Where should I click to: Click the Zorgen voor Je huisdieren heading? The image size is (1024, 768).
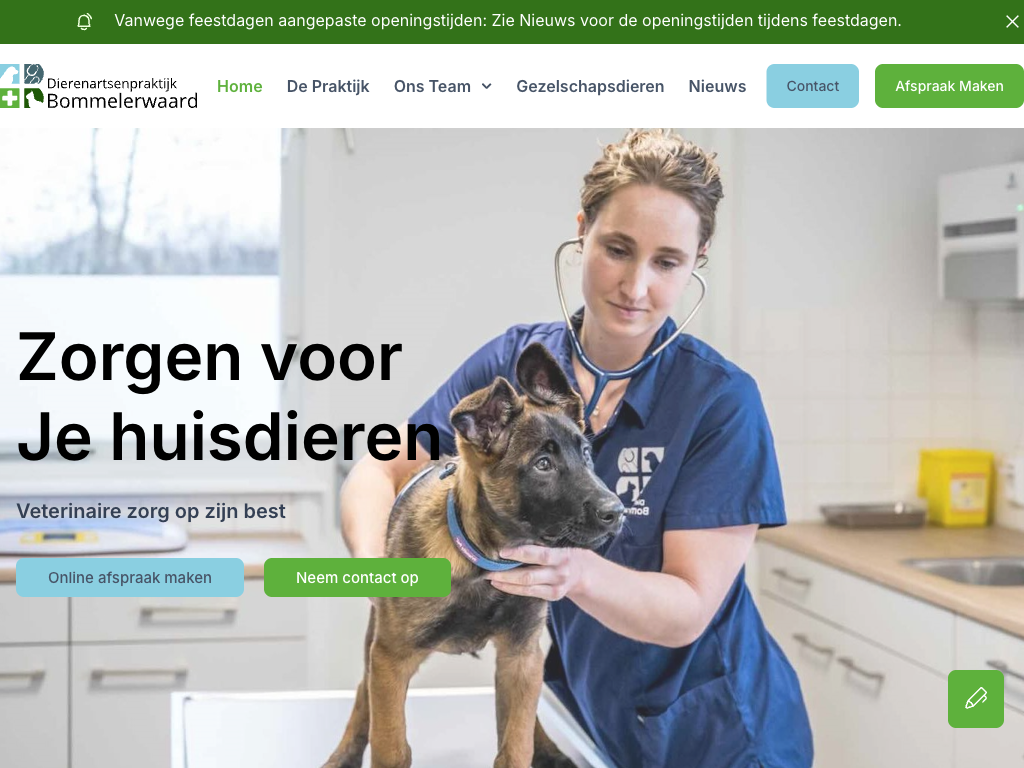pyautogui.click(x=229, y=396)
